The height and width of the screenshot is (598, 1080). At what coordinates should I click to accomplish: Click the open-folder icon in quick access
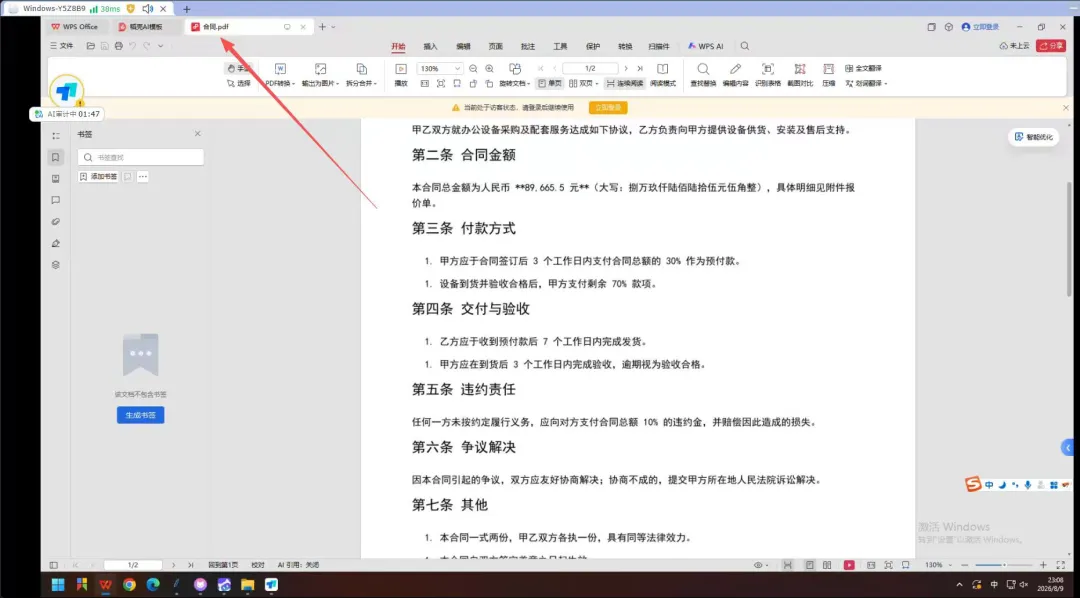(x=90, y=46)
